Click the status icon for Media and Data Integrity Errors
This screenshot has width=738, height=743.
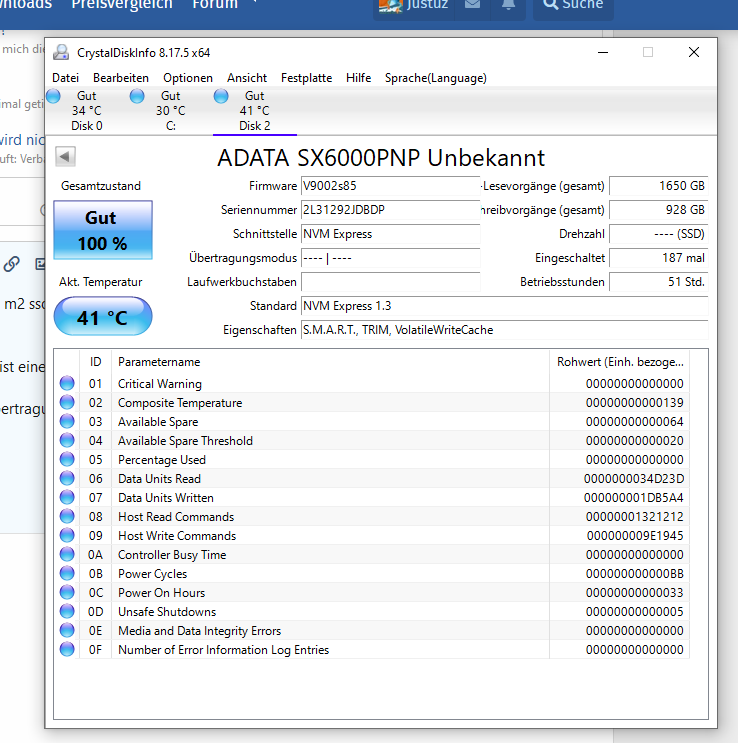point(67,630)
